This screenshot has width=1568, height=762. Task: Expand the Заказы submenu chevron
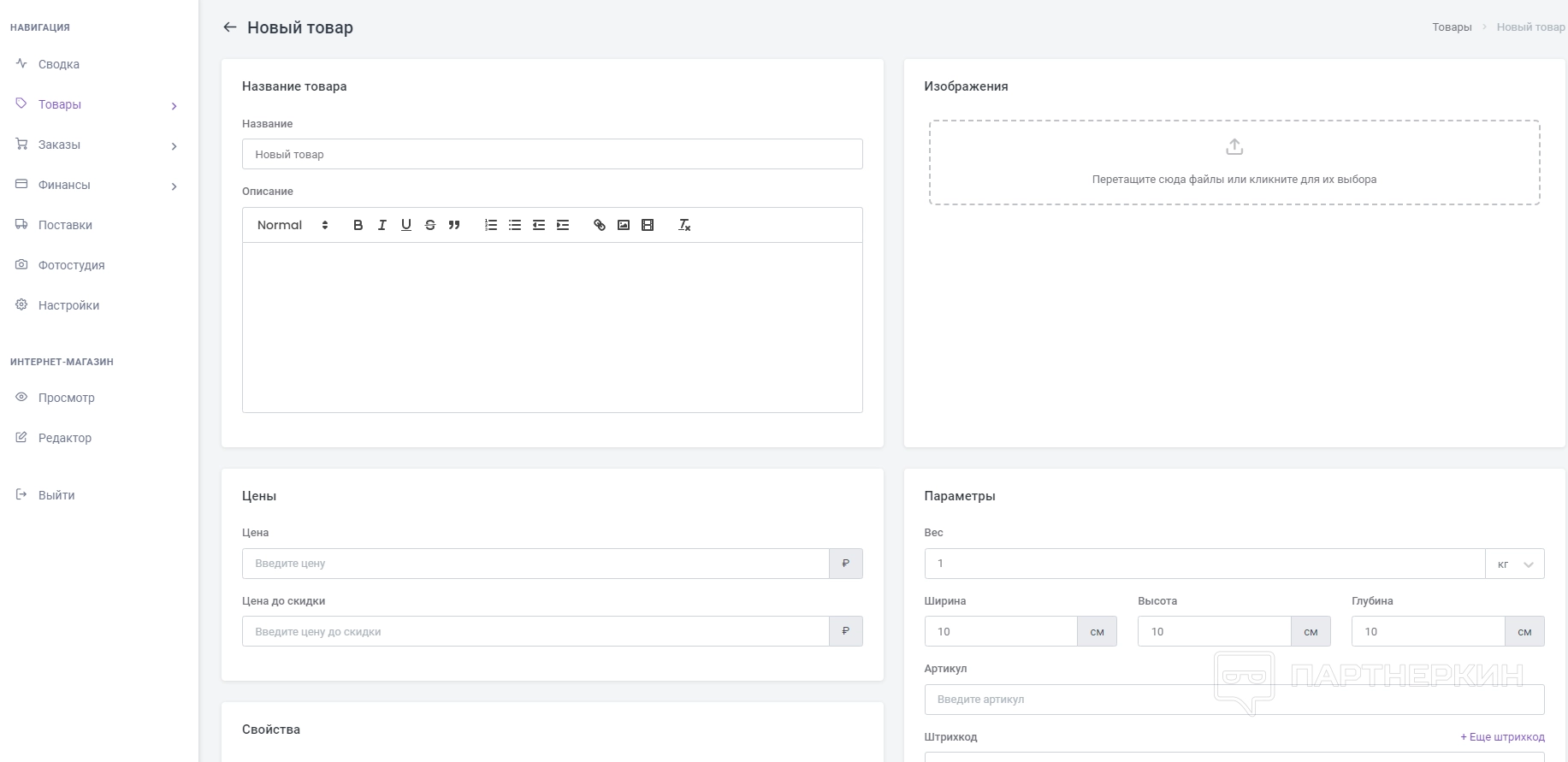(174, 146)
